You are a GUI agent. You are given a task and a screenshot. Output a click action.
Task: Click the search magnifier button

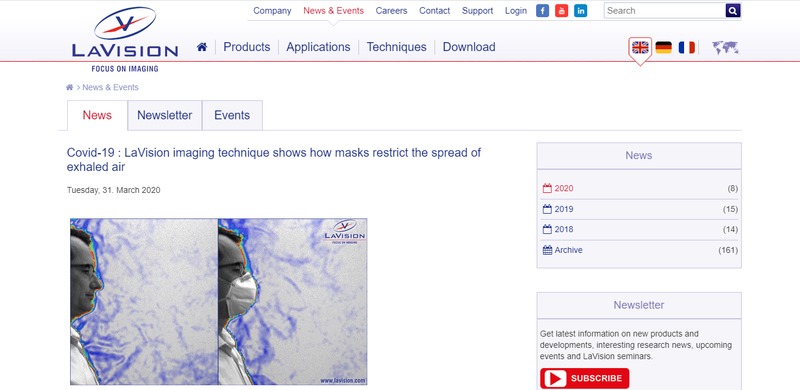tap(733, 11)
